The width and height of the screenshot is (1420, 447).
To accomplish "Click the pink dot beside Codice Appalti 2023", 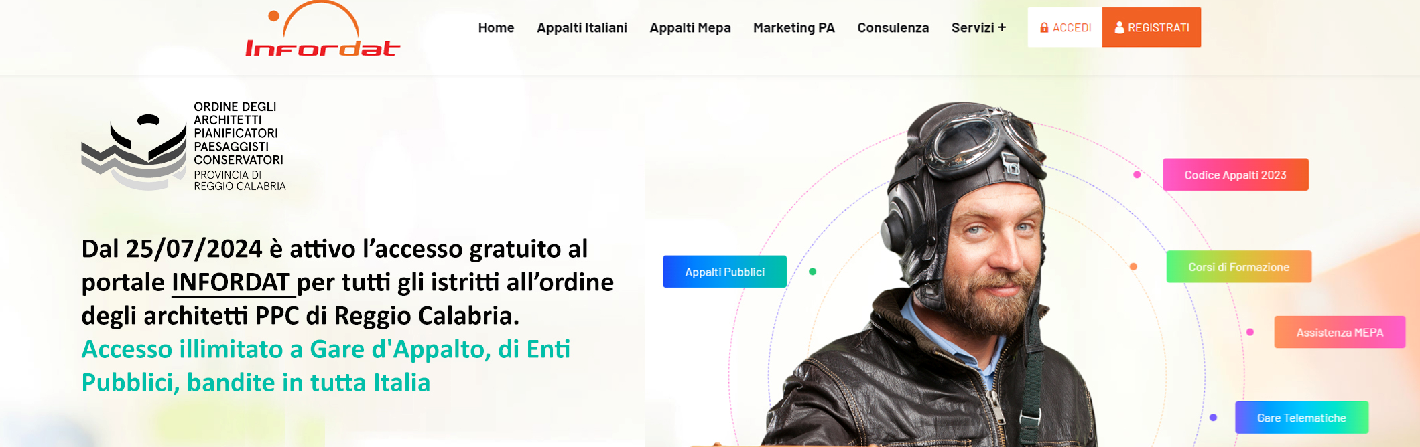I will coord(1137,175).
